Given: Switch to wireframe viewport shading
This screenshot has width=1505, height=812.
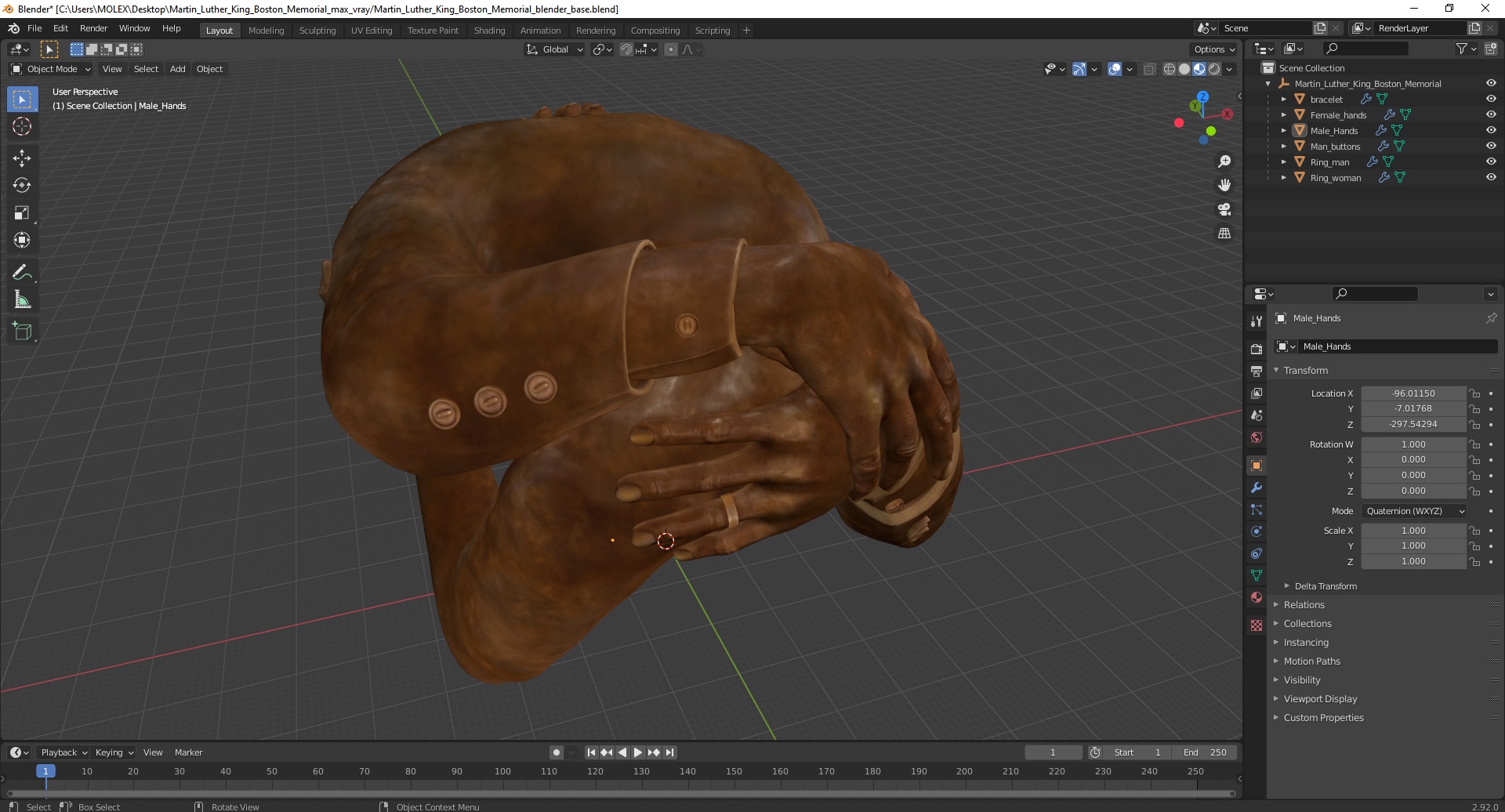Looking at the screenshot, I should coord(1170,69).
